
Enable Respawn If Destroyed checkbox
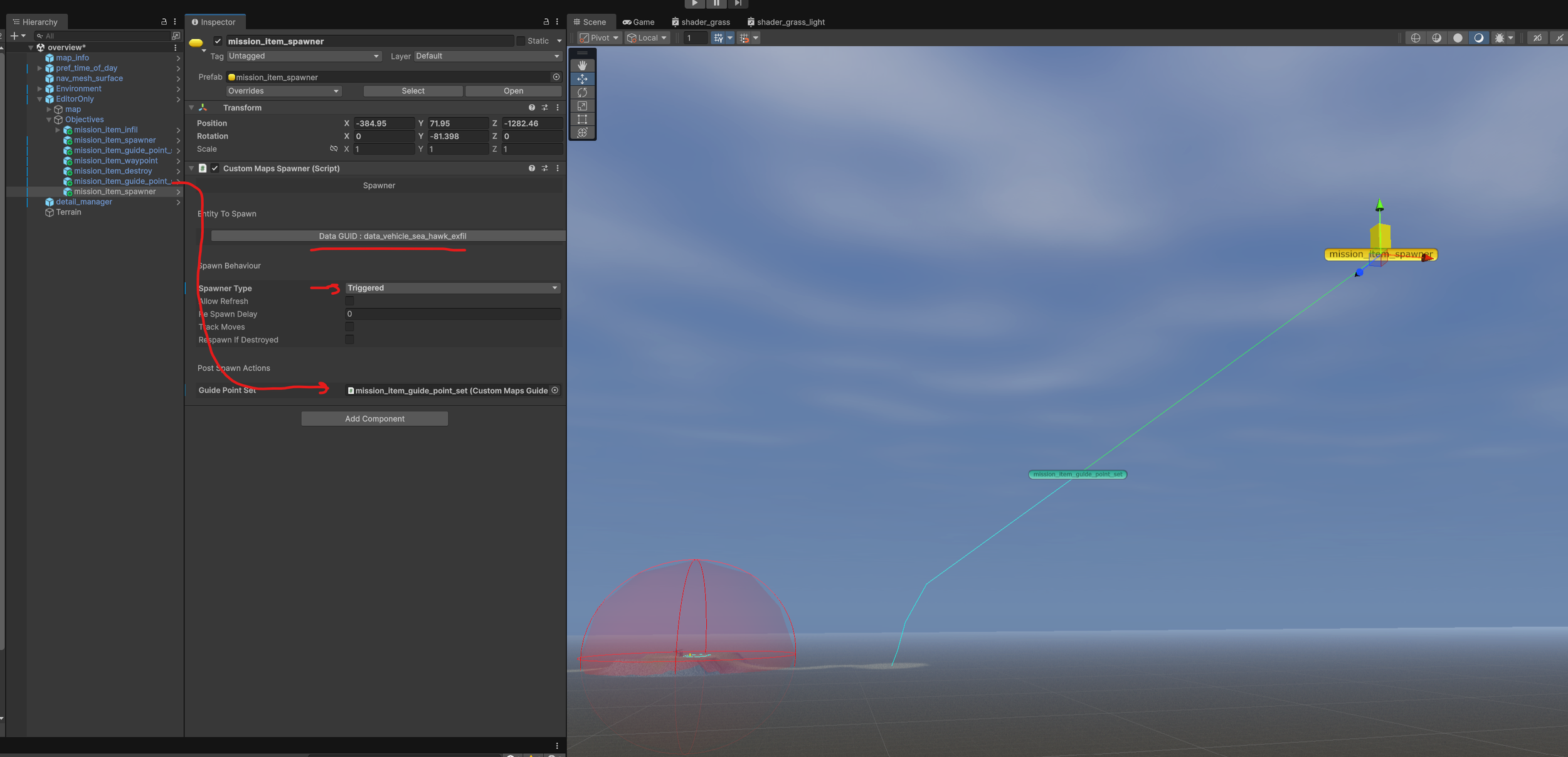349,340
